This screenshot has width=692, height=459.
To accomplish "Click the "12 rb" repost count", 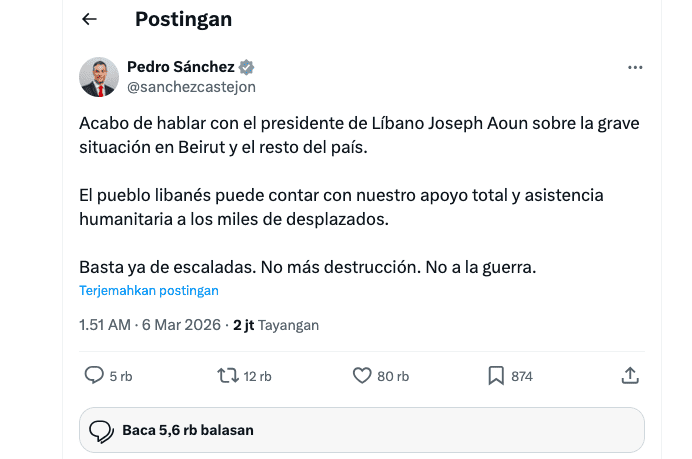I will point(257,377).
